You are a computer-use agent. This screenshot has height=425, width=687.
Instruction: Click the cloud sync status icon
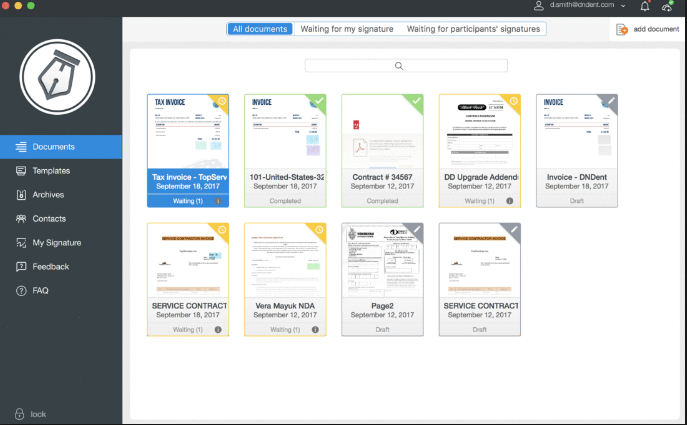[x=668, y=6]
